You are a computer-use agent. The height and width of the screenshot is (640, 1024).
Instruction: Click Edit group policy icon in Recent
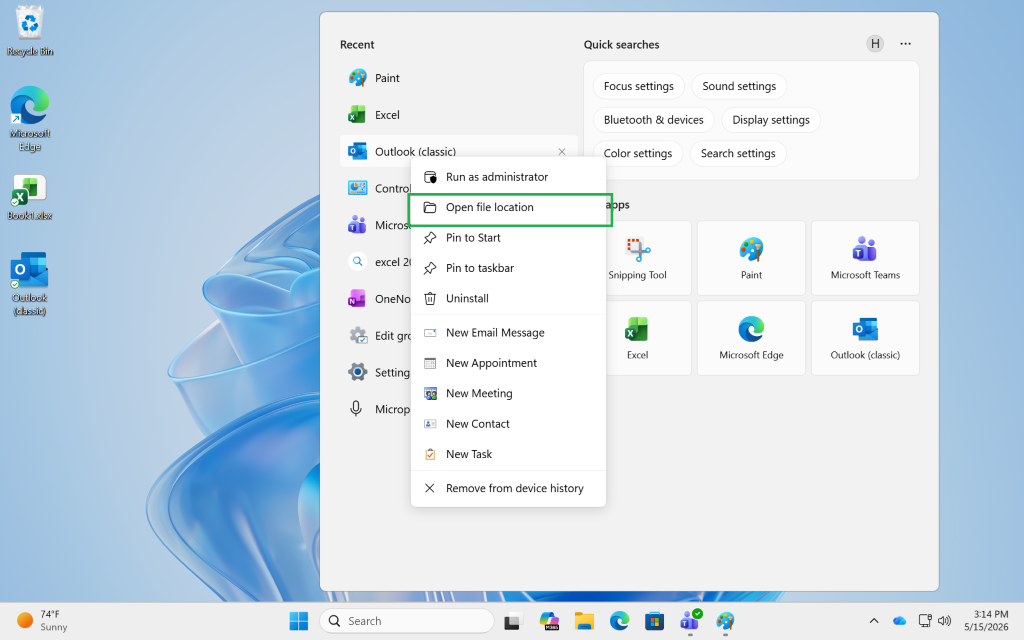click(x=358, y=336)
